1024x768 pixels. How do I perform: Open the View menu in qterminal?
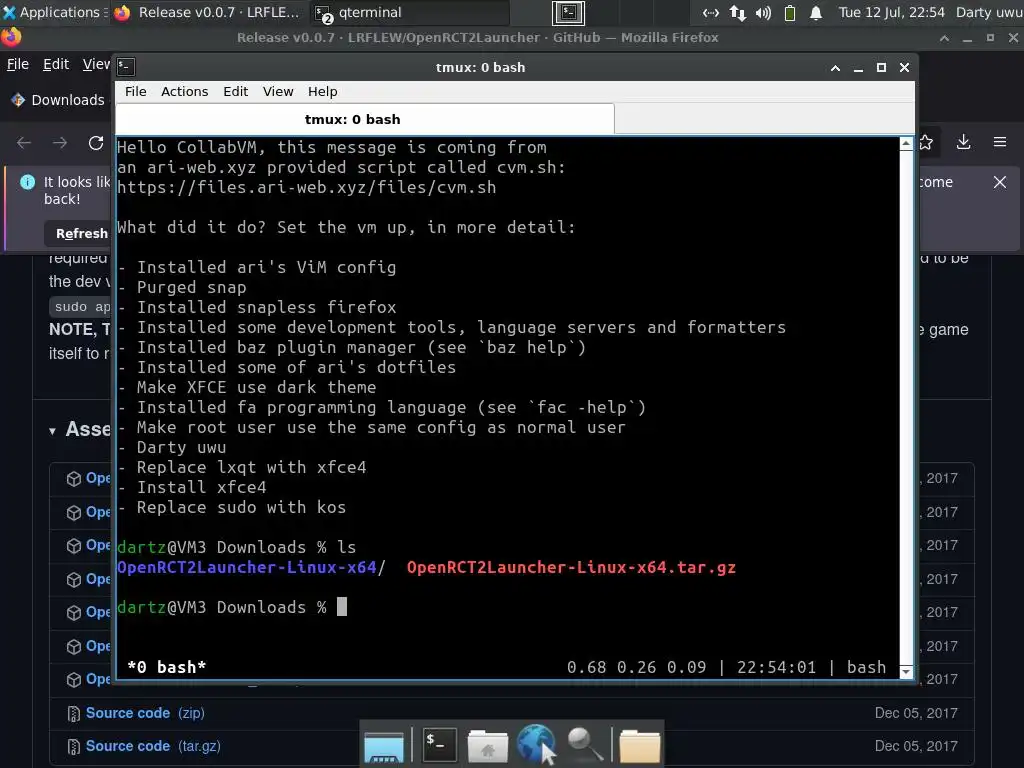[278, 91]
